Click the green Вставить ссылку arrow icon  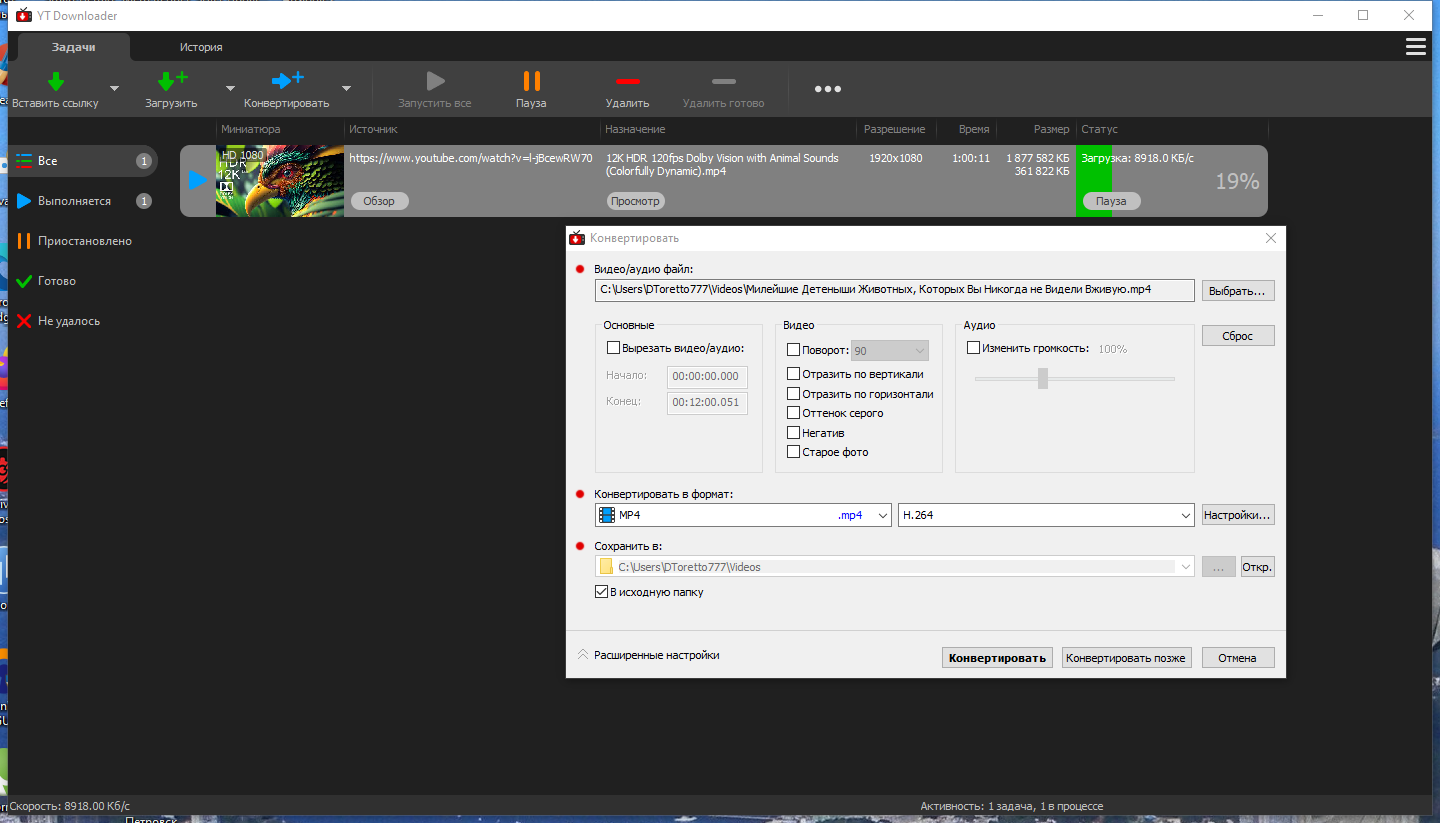56,81
